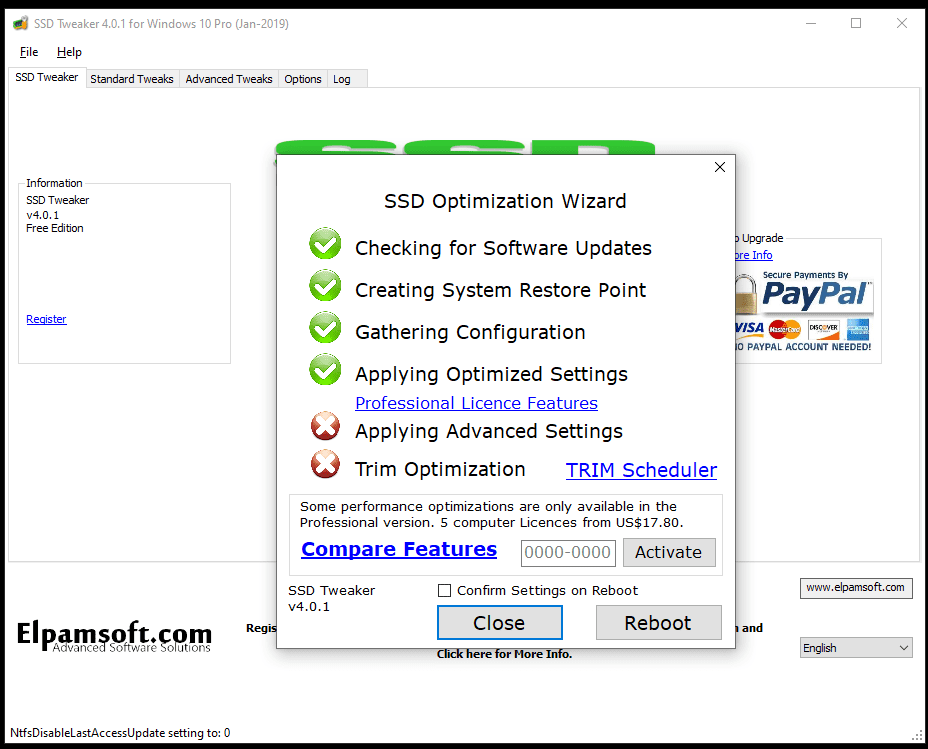This screenshot has width=928, height=749.
Task: Click the Elpamsoft.com logo
Action: tap(114, 637)
